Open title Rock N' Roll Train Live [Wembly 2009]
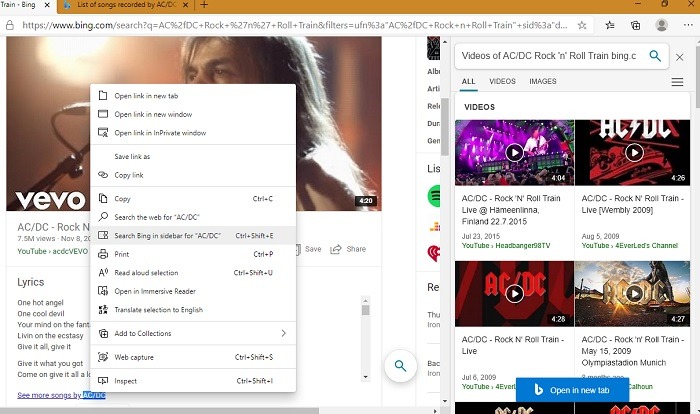The image size is (700, 414). pyautogui.click(x=633, y=204)
